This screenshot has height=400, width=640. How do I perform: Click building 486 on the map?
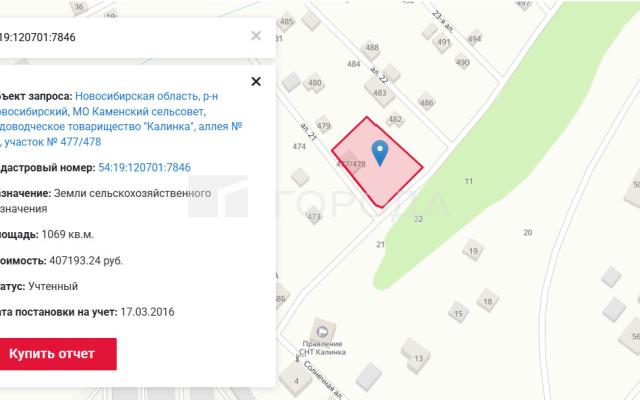click(x=426, y=103)
